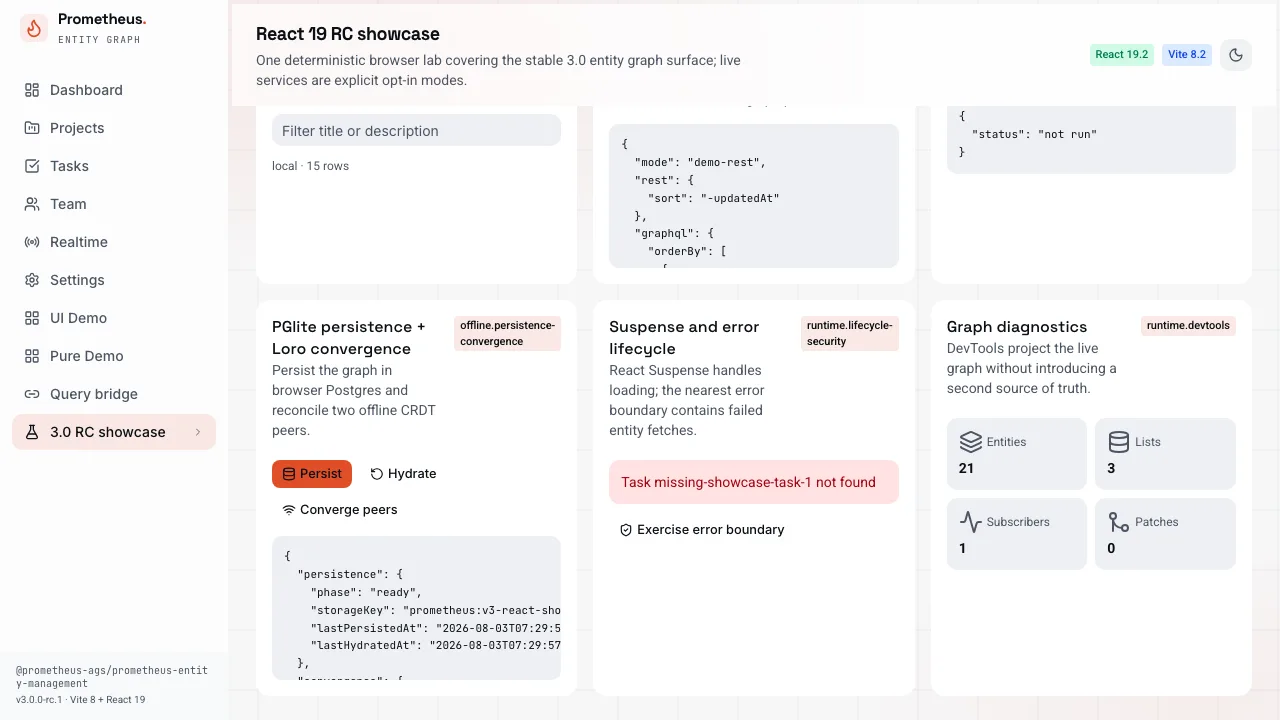The width and height of the screenshot is (1280, 720).
Task: Click the Team people icon in sidebar
Action: point(32,204)
